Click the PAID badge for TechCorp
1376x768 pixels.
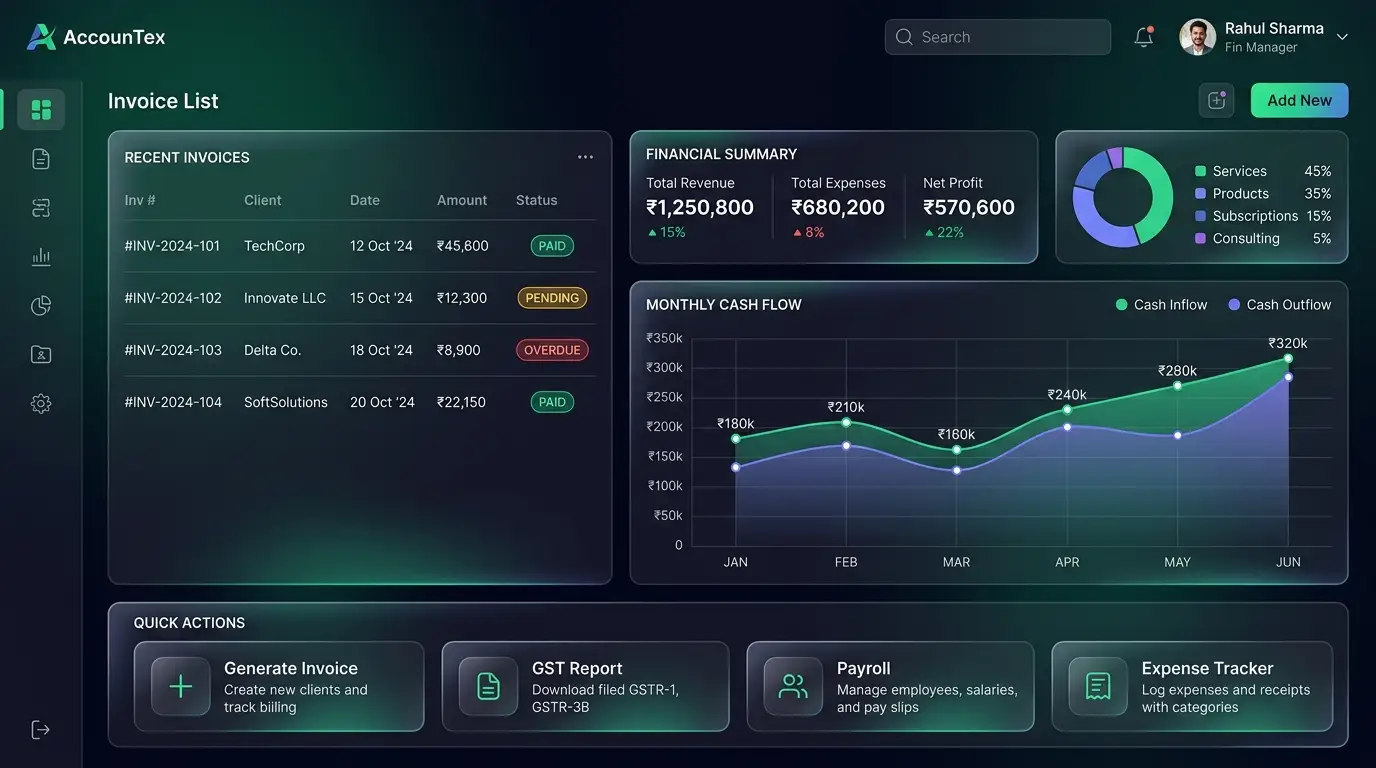pyautogui.click(x=552, y=246)
